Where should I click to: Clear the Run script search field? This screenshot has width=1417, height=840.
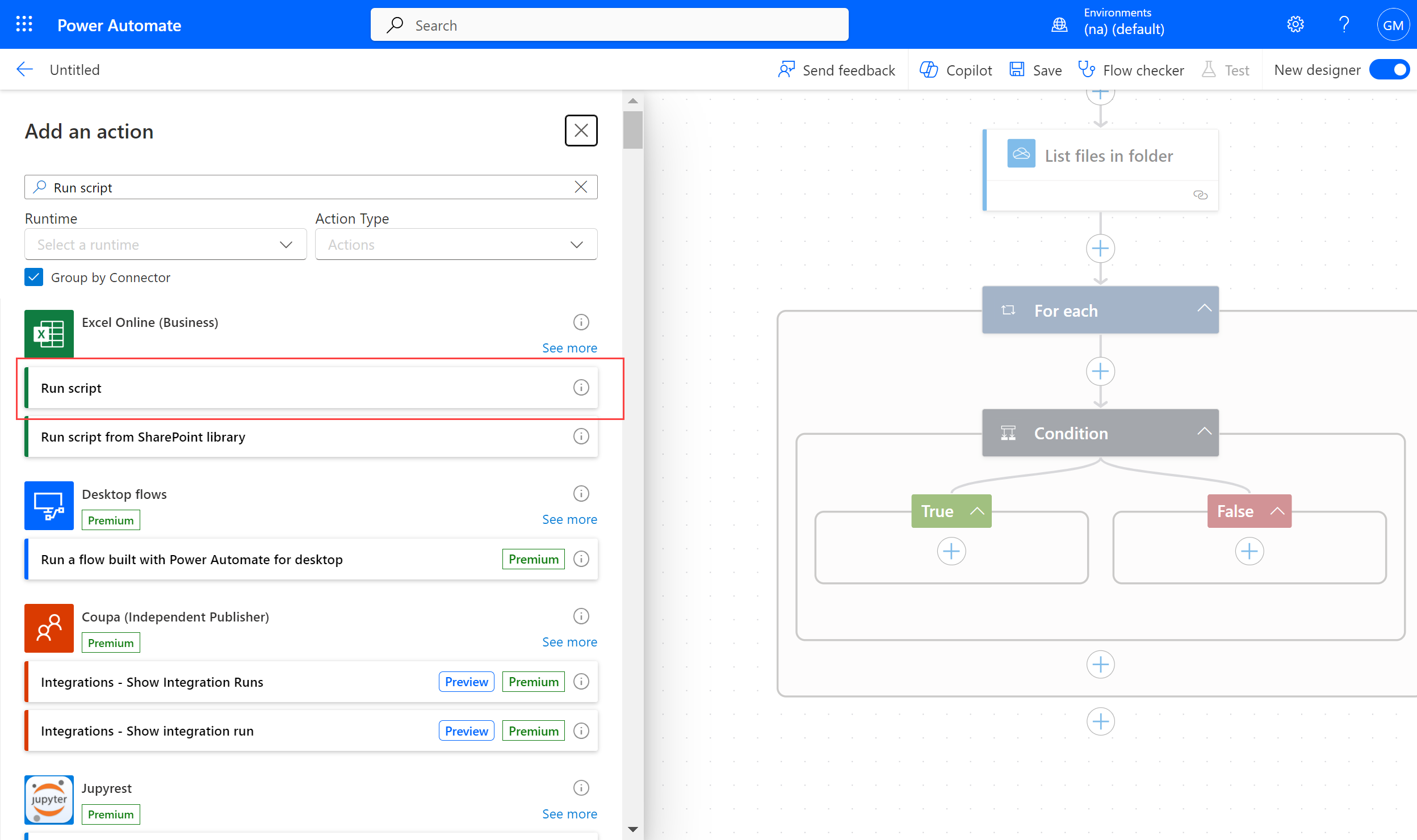581,187
